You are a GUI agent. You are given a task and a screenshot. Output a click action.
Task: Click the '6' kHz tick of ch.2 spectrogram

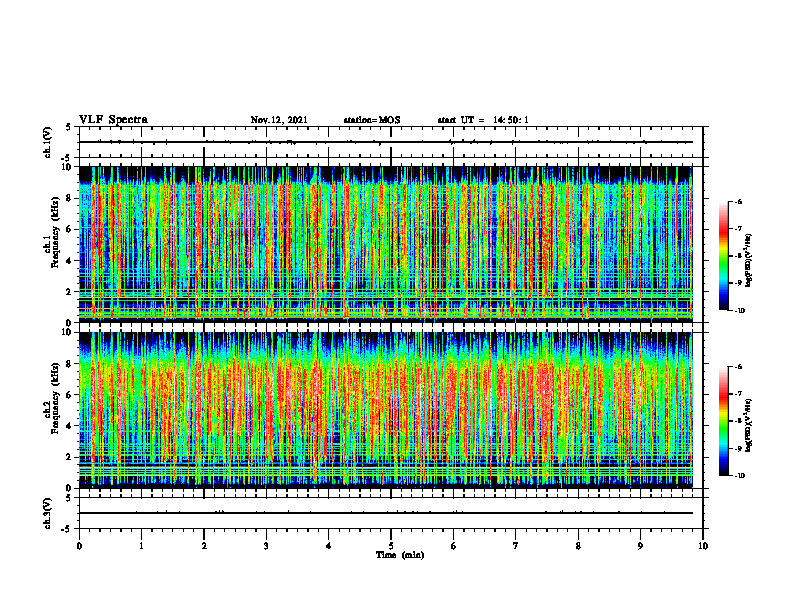69,394
